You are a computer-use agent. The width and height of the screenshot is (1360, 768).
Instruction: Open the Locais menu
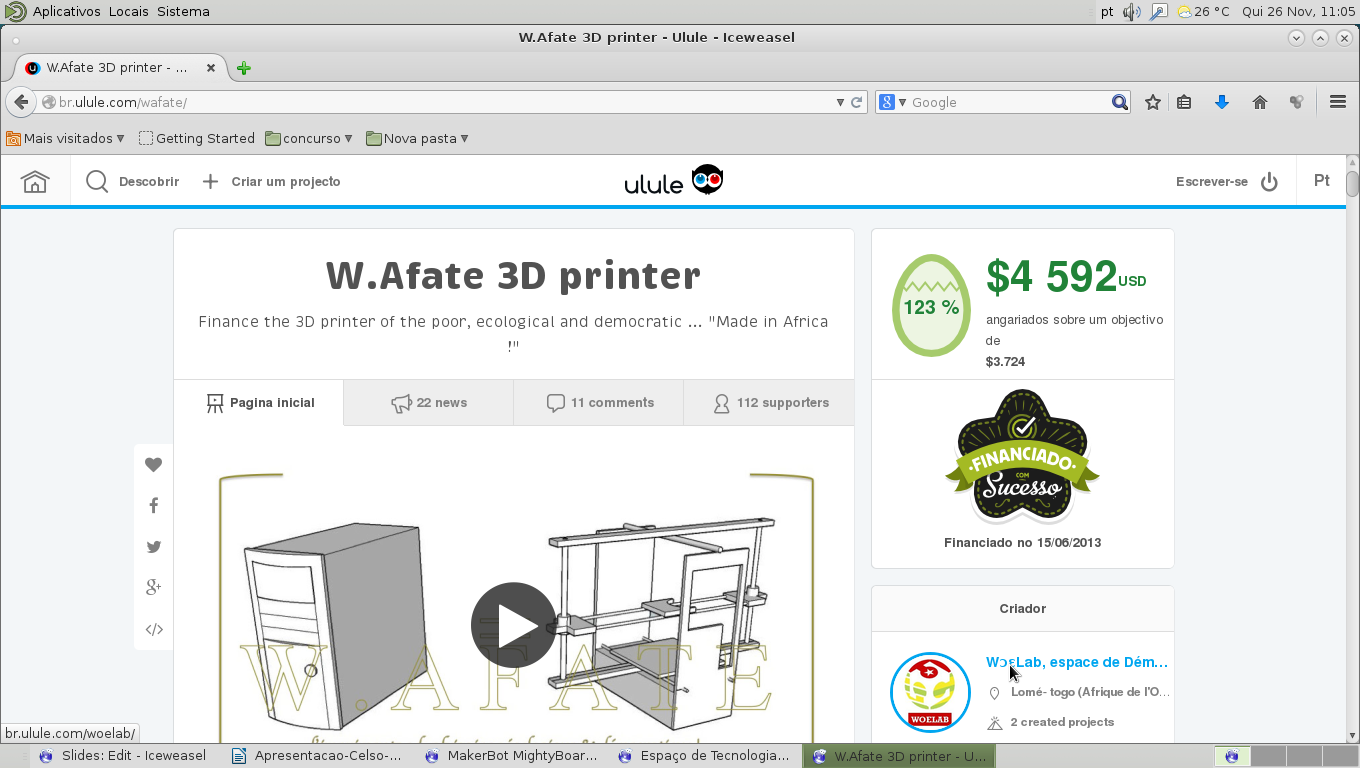click(128, 11)
